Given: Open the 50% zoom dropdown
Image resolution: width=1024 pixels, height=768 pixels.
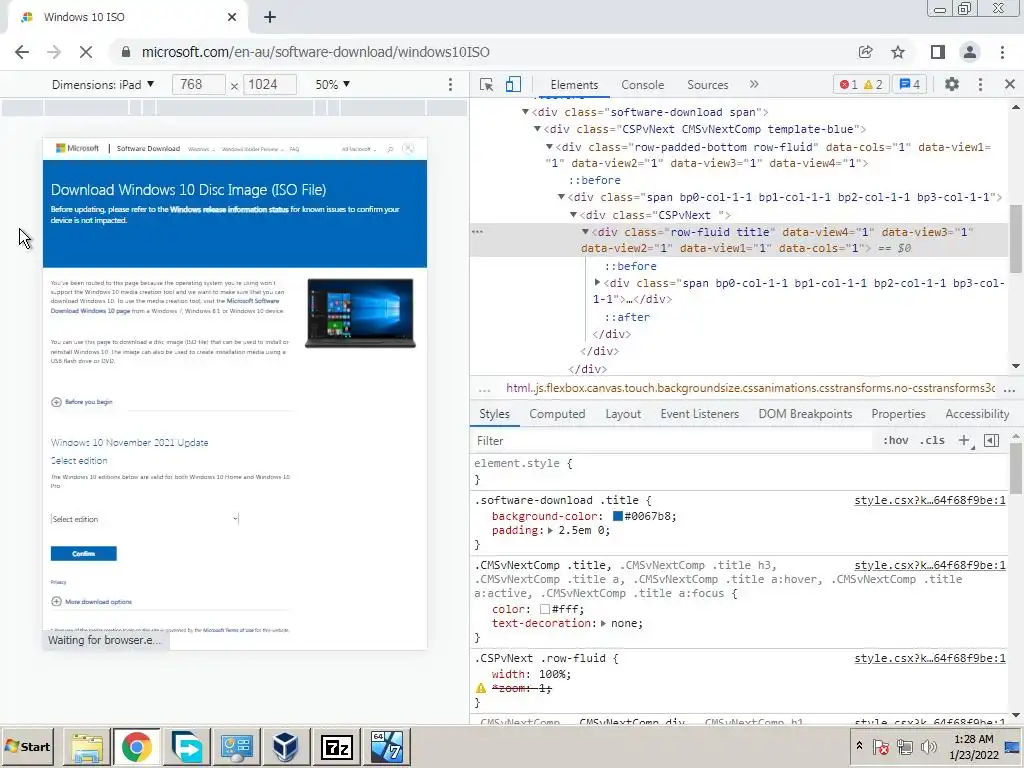Looking at the screenshot, I should tap(333, 85).
